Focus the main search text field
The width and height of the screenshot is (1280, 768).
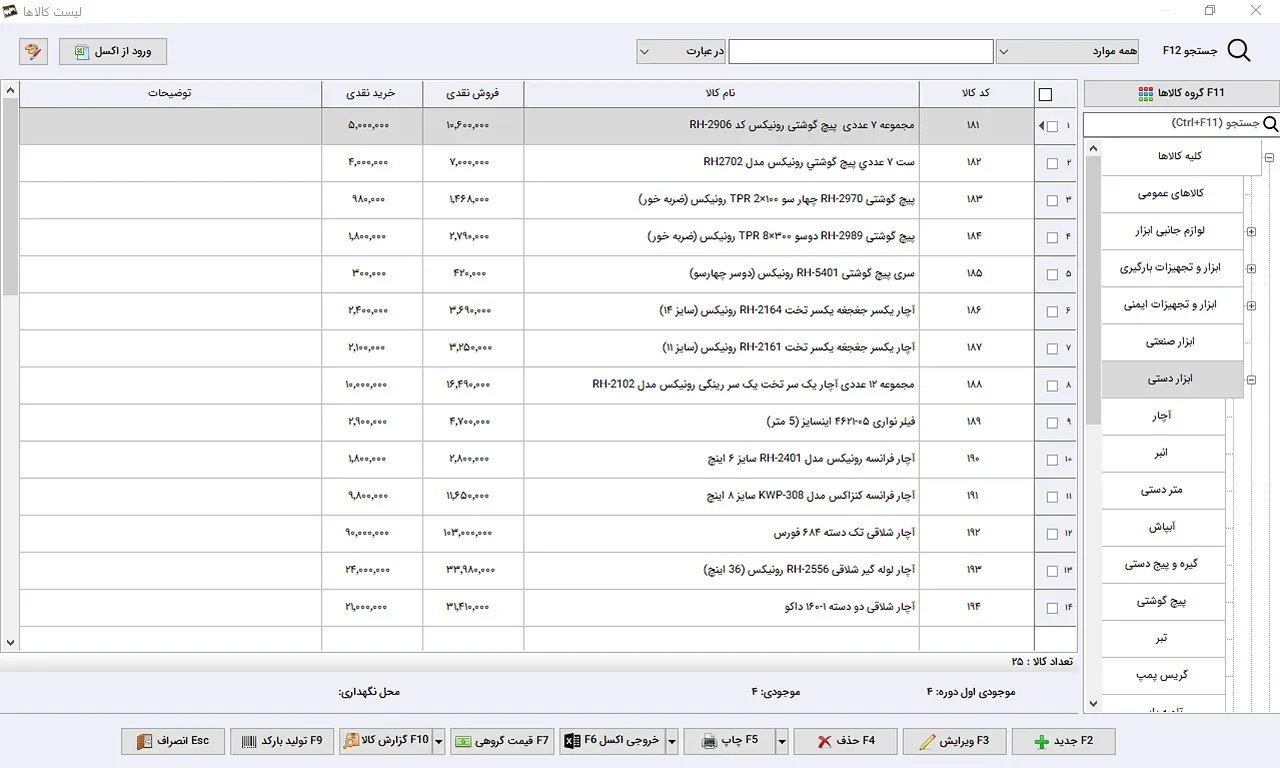point(861,51)
